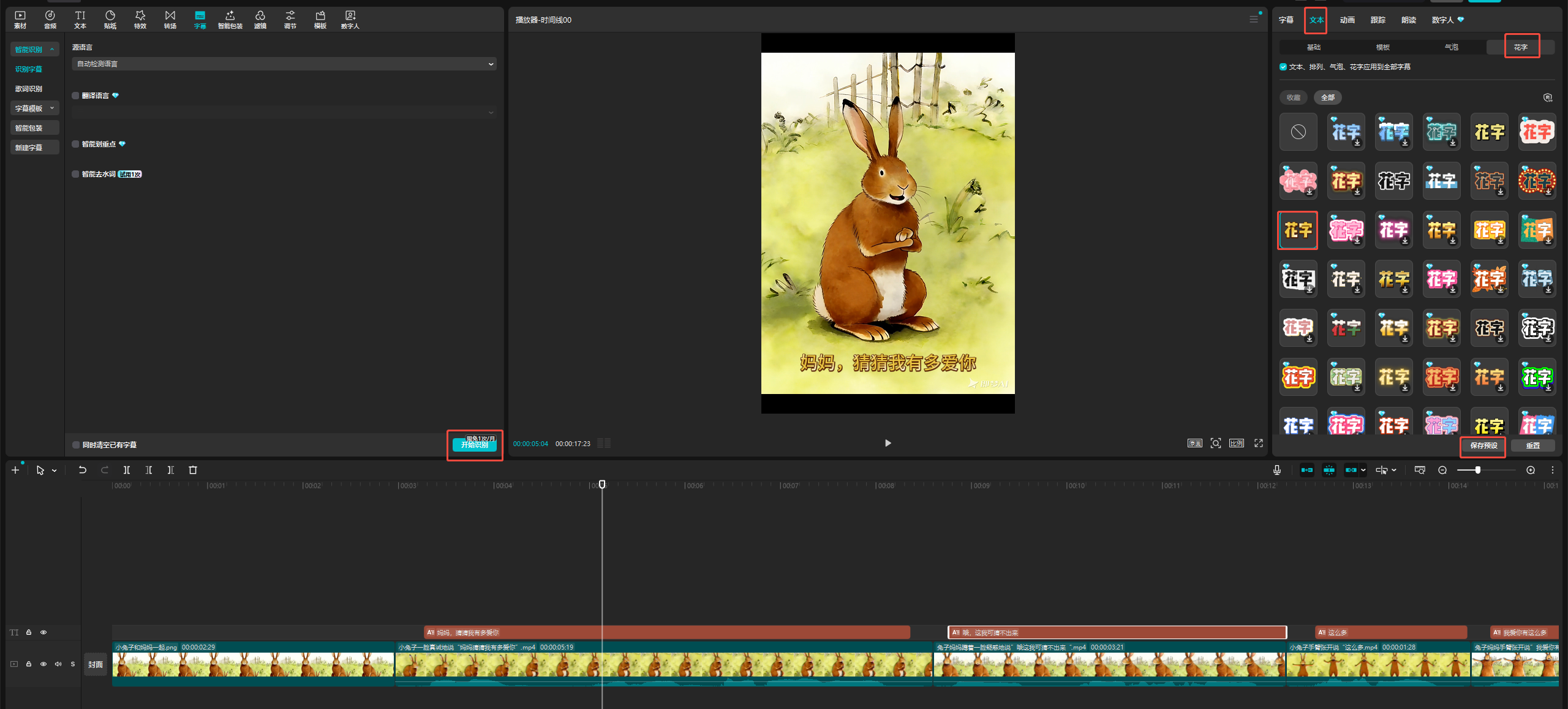Click the microphone record icon
This screenshot has height=709, width=1568.
click(x=1277, y=470)
